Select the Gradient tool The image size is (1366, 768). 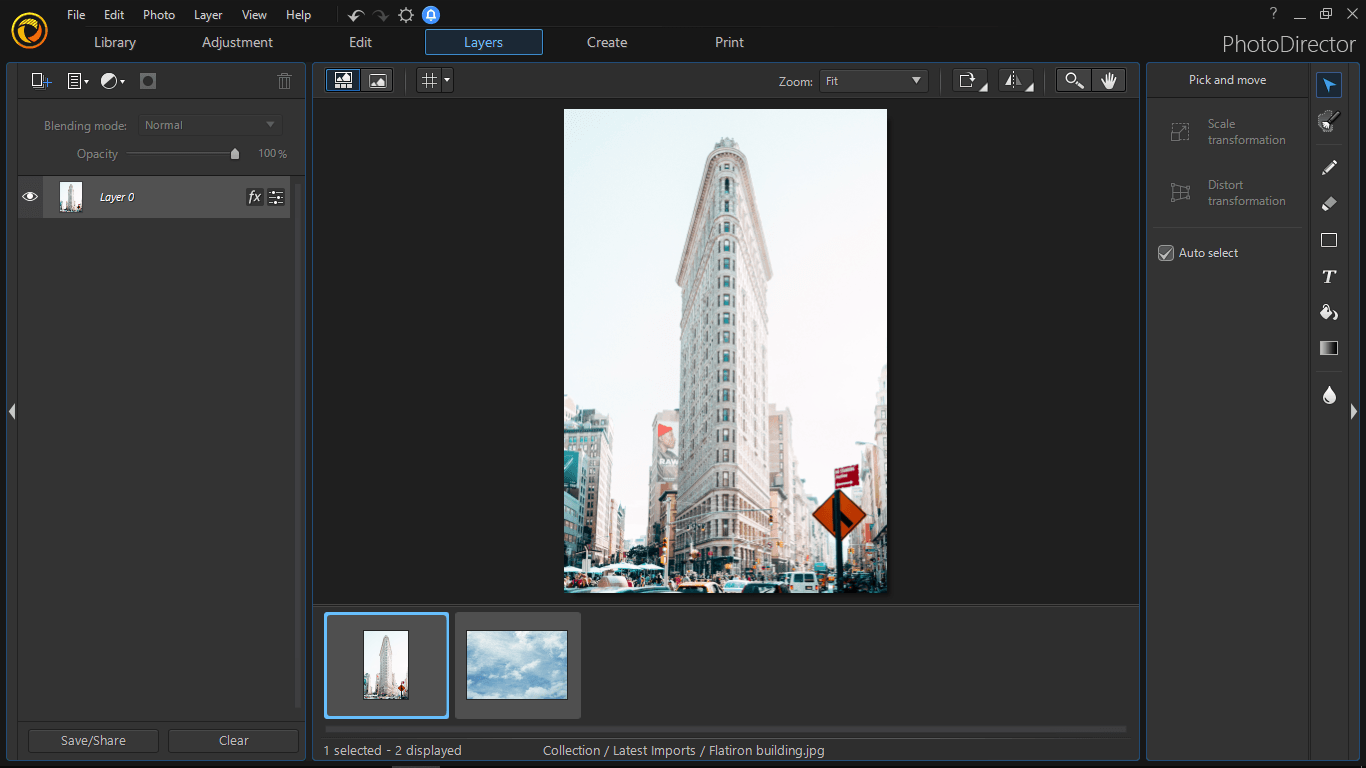click(1328, 348)
